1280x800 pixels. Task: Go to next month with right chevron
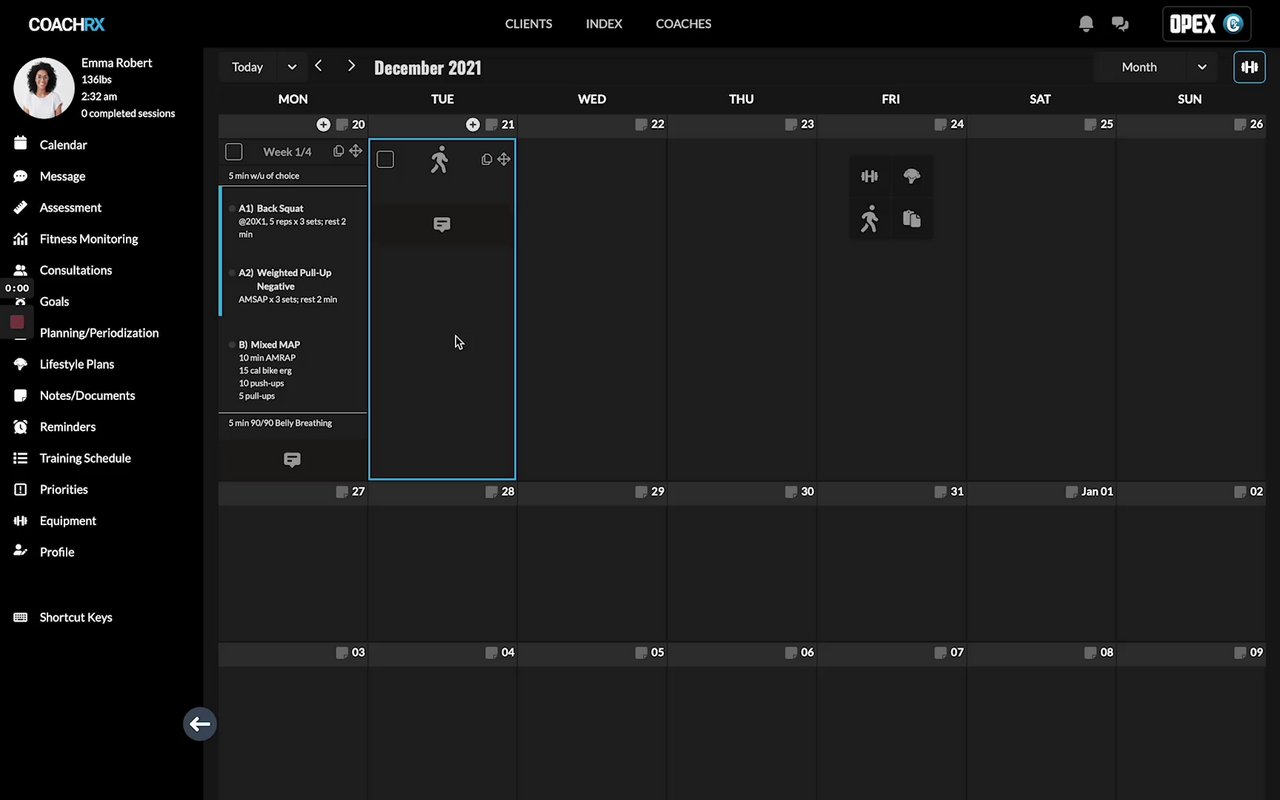tap(351, 66)
